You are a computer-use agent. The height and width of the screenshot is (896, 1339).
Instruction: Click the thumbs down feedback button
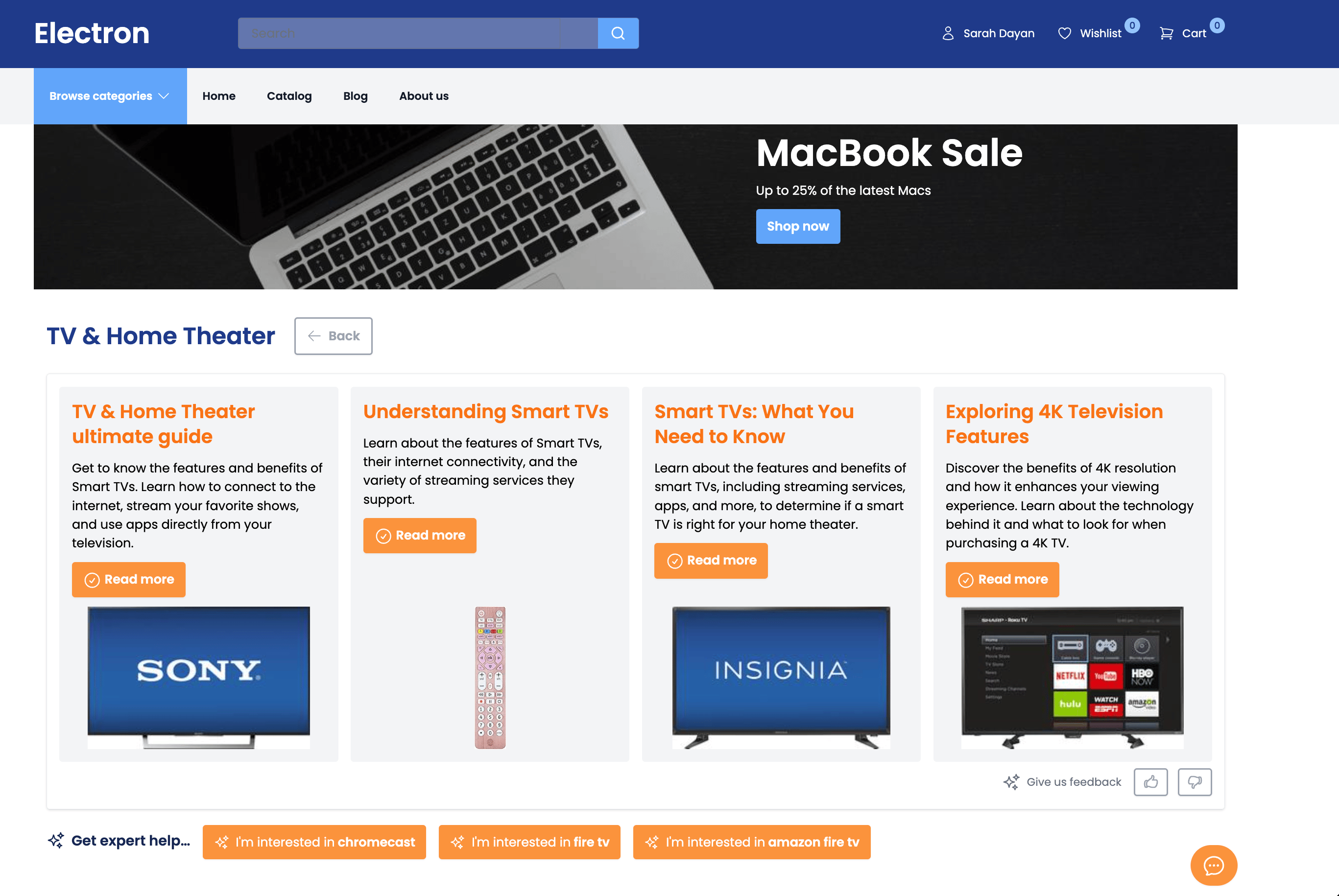1195,782
